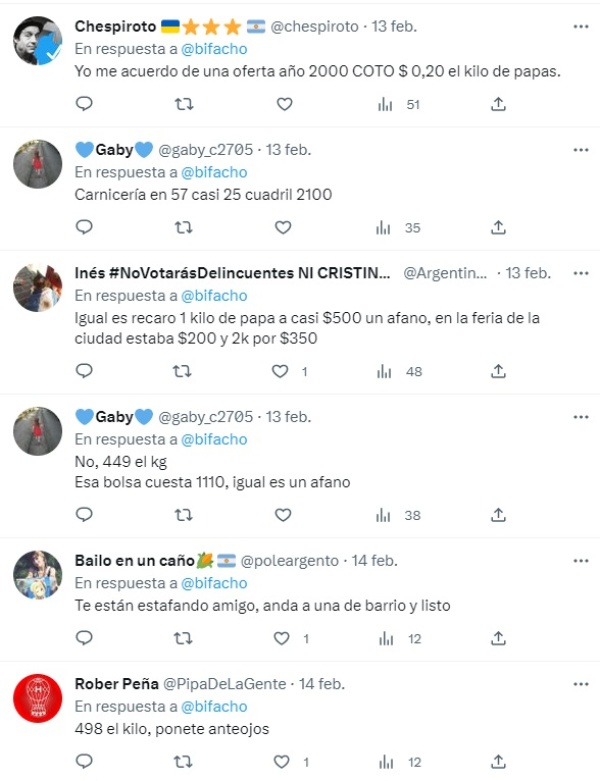Share Gaby's Carnicería tweet
This screenshot has height=781, width=600.
click(499, 228)
